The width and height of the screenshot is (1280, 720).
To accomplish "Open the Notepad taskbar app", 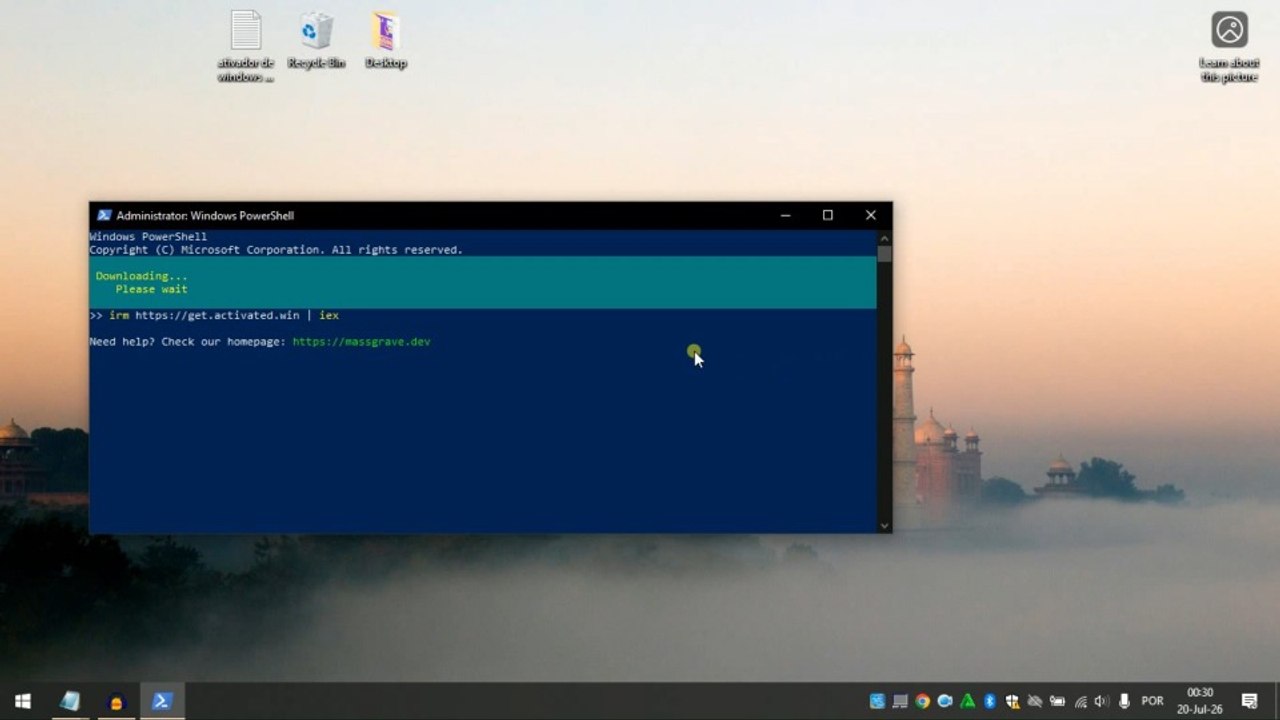I will pyautogui.click(x=69, y=701).
